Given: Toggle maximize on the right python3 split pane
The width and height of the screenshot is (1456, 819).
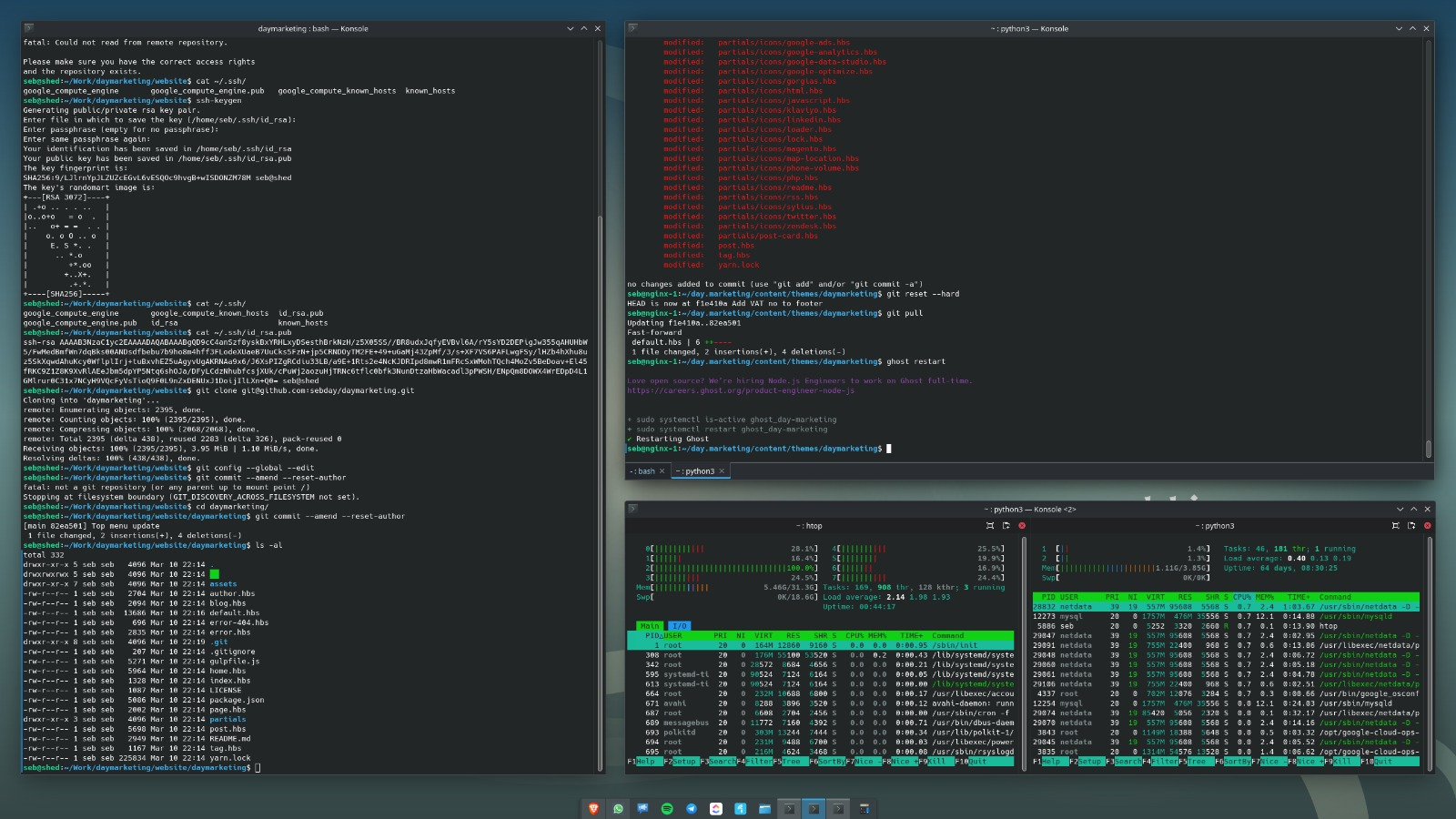Looking at the screenshot, I should [x=1395, y=526].
